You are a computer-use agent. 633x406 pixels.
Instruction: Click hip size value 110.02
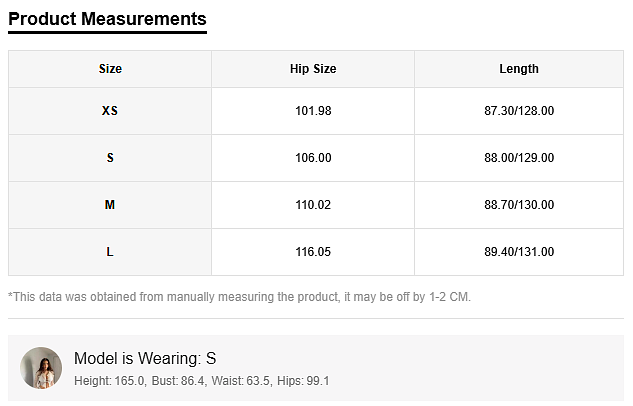click(313, 205)
